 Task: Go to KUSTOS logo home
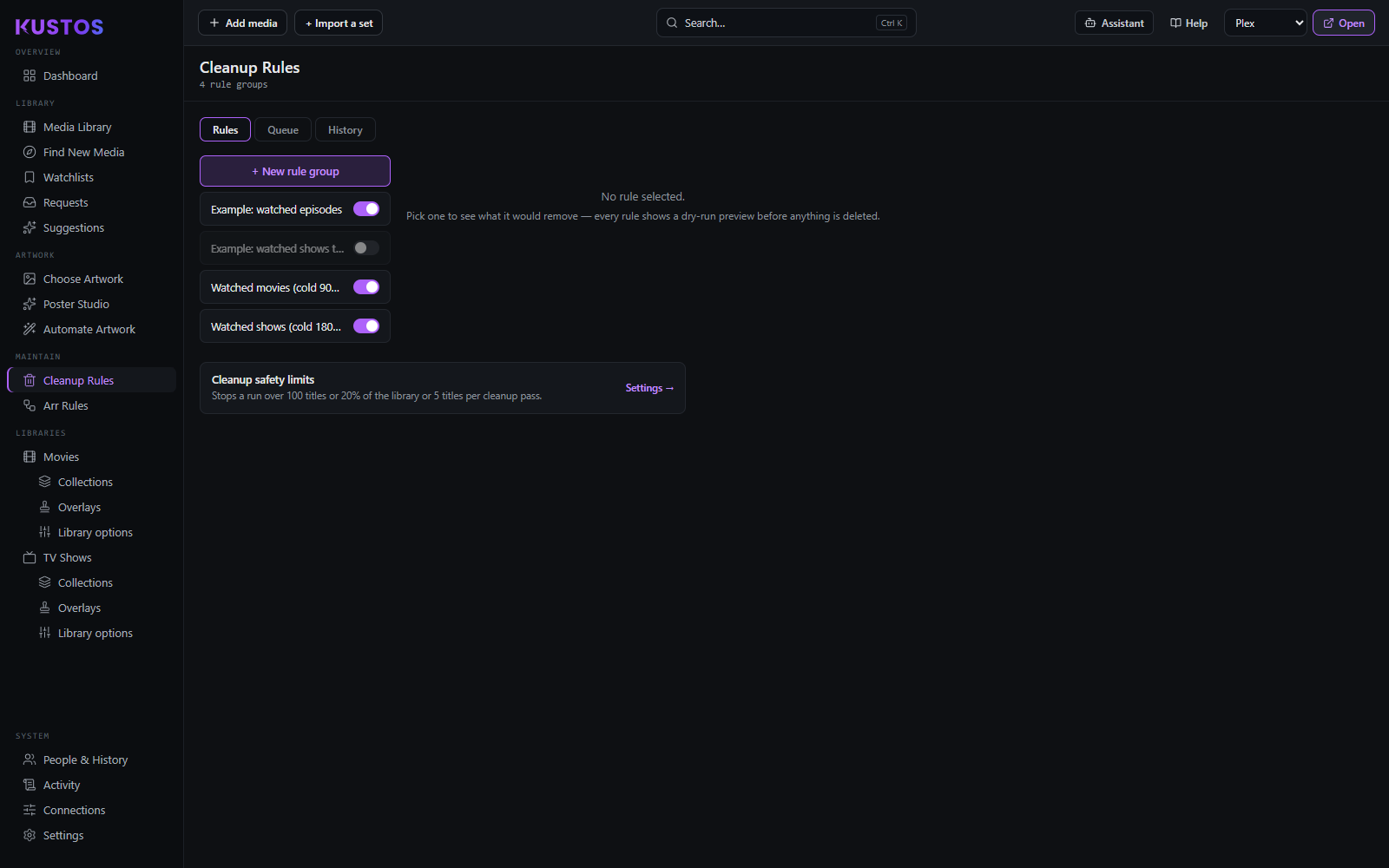[x=59, y=27]
